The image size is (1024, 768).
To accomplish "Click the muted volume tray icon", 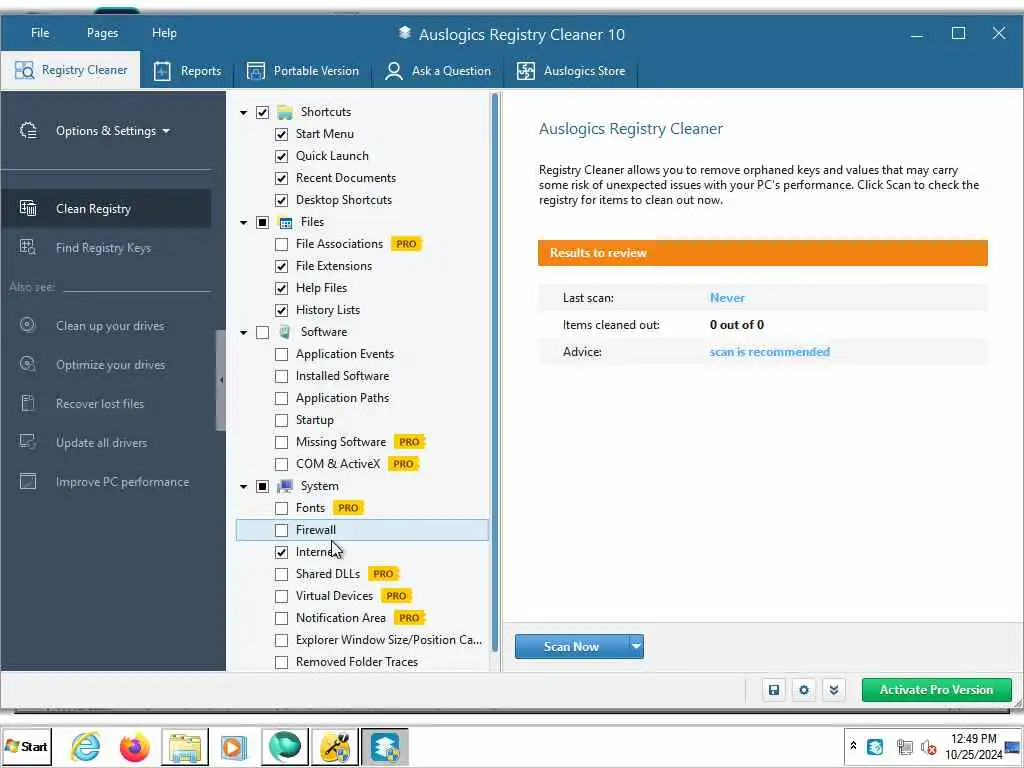I will pyautogui.click(x=928, y=746).
